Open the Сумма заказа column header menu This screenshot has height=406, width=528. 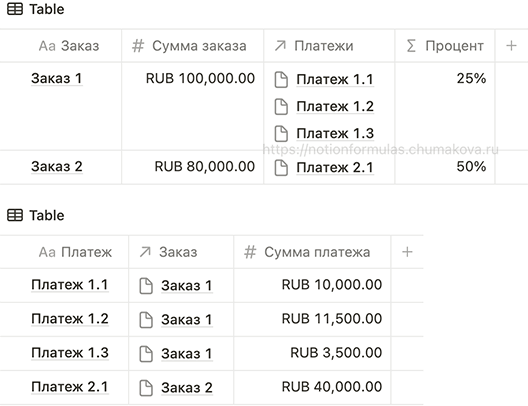[x=192, y=46]
